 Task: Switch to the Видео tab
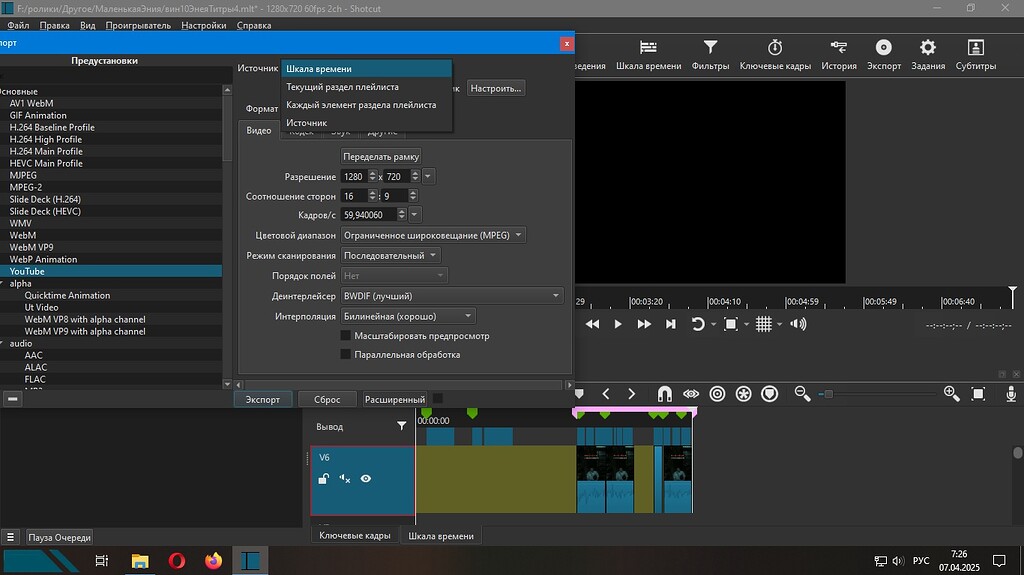pos(259,130)
